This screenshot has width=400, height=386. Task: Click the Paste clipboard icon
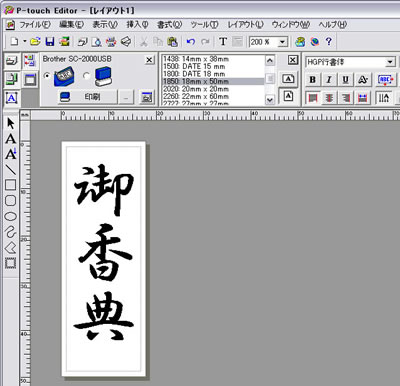(172, 42)
